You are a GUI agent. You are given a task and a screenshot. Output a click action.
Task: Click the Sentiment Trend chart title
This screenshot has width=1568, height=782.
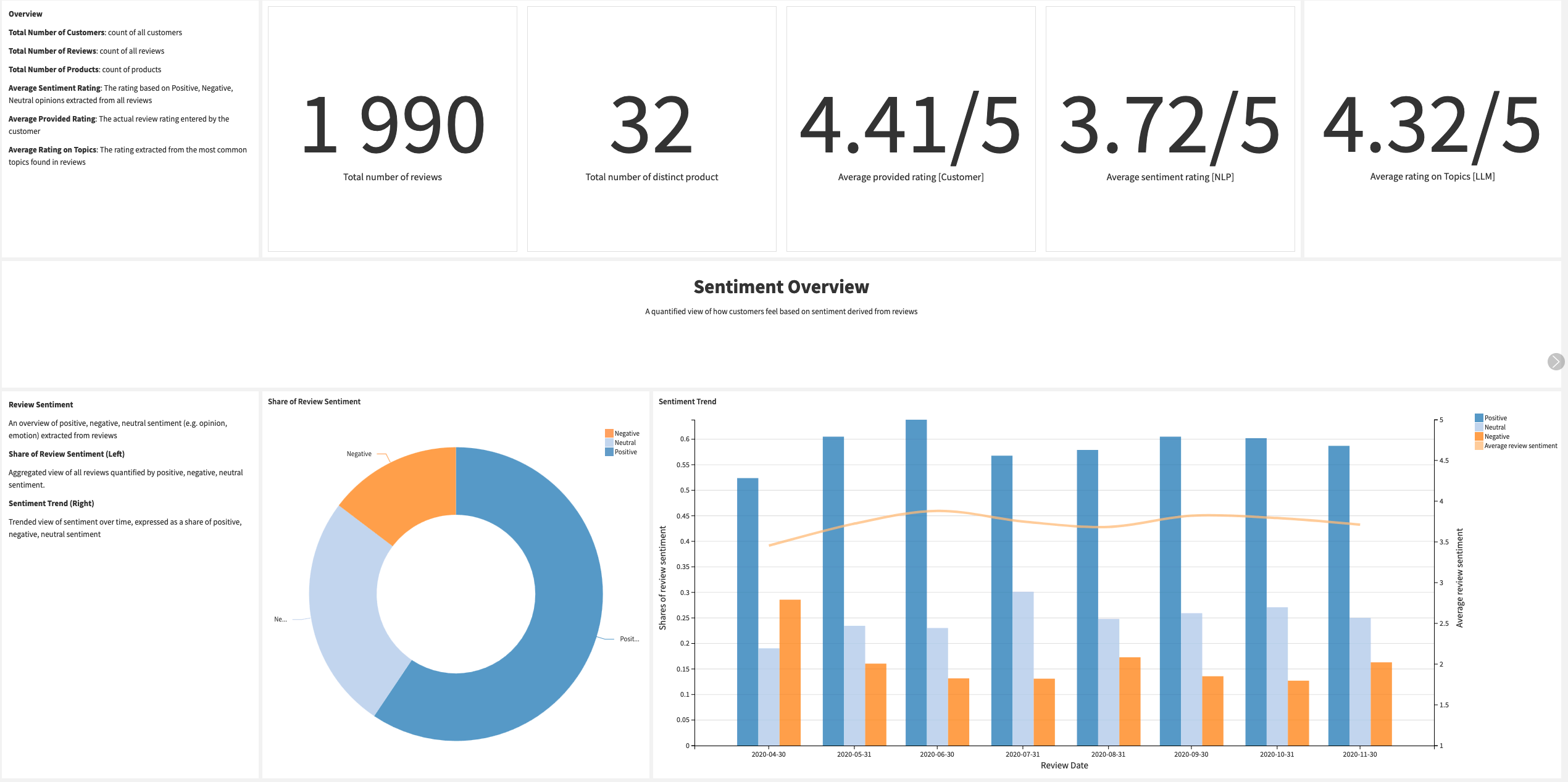pyautogui.click(x=687, y=401)
